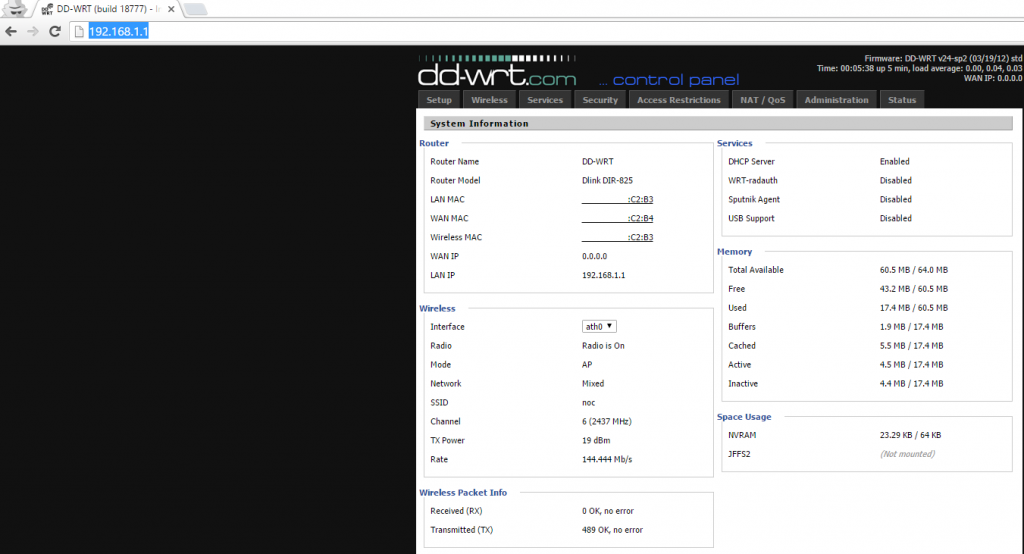Click the Network mode value Mixed
Image resolution: width=1024 pixels, height=554 pixels.
tap(593, 383)
